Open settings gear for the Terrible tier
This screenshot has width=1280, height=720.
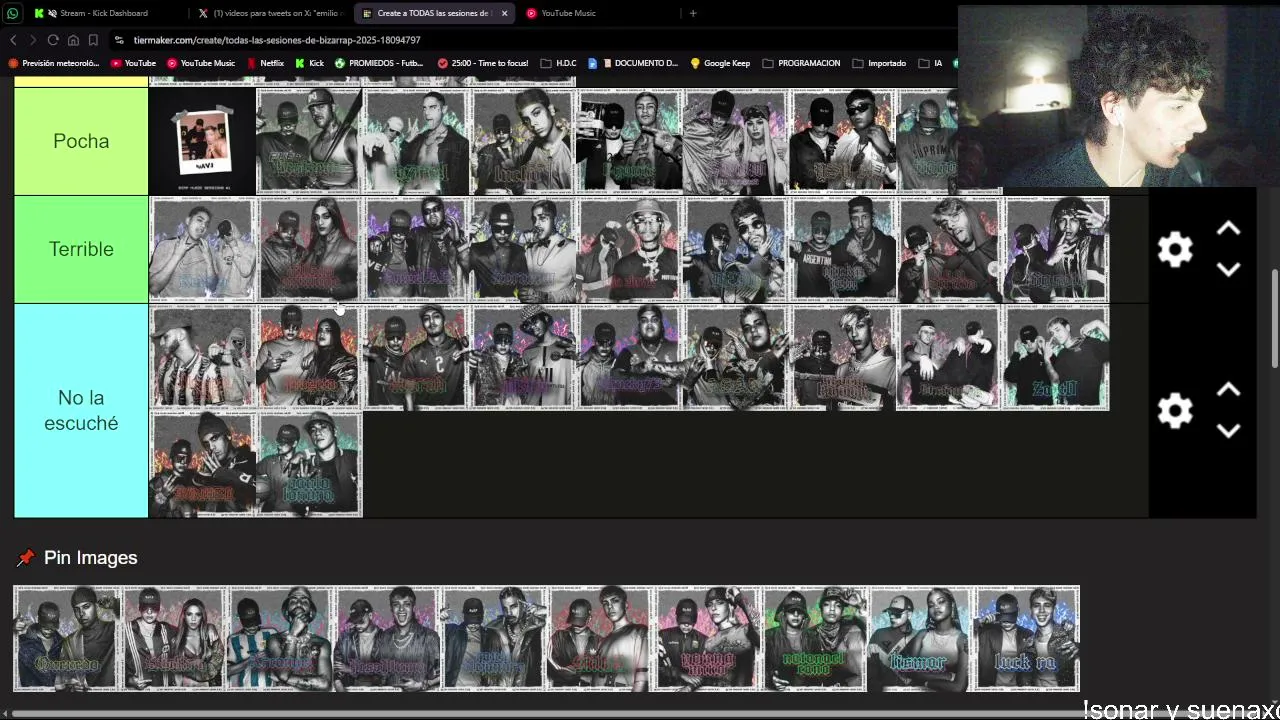point(1175,249)
